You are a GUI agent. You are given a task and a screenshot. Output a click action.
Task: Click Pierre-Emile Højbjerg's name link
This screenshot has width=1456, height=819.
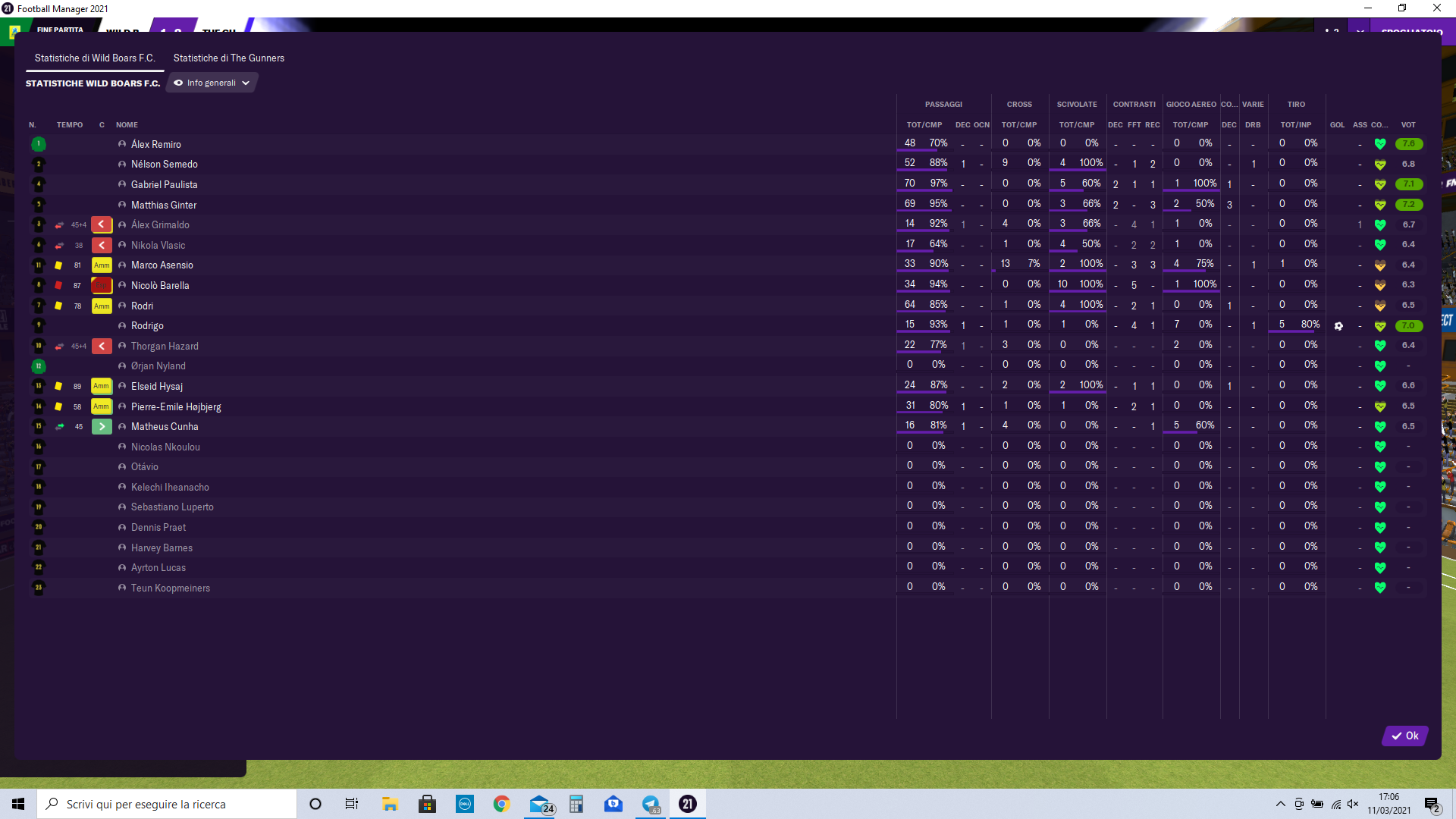[176, 406]
